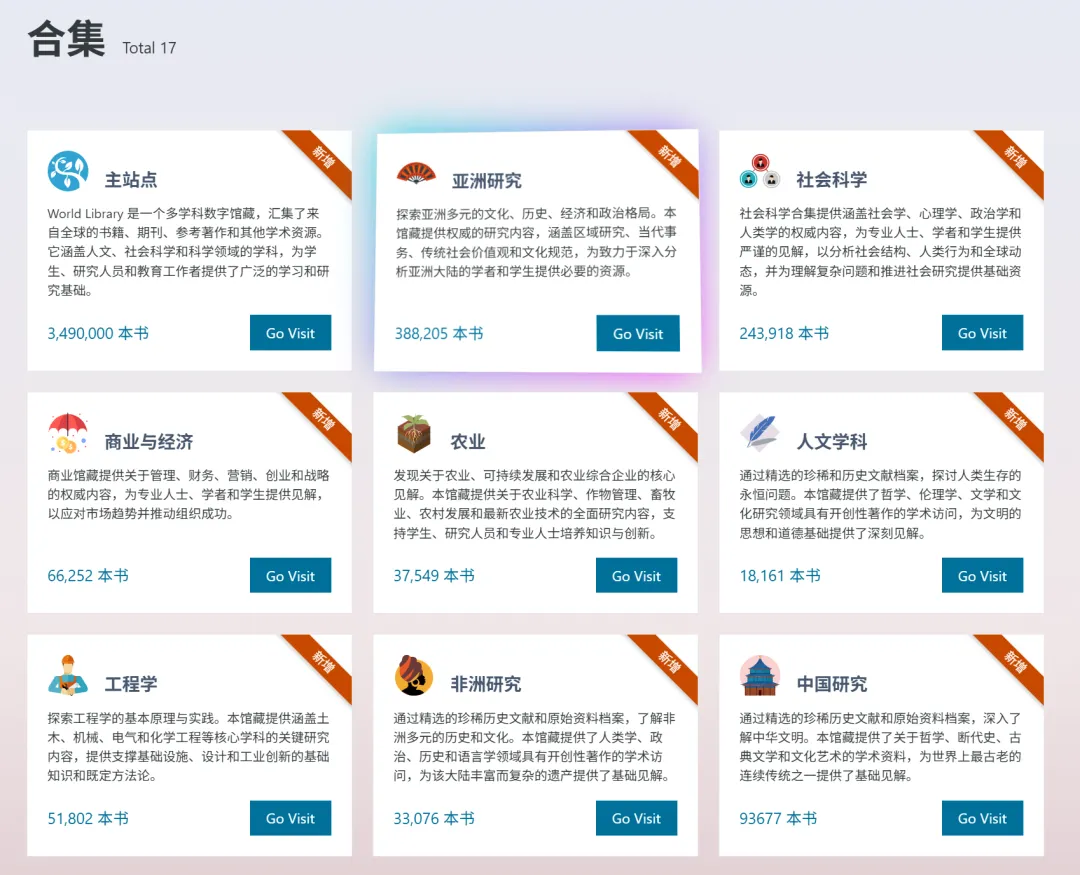Click the 新增 ribbon on 非洲研究 card
Viewport: 1080px width, 875px height.
click(x=667, y=664)
